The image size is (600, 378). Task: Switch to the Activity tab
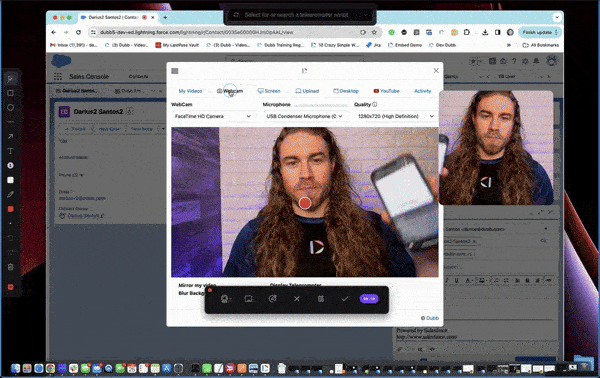coord(422,91)
